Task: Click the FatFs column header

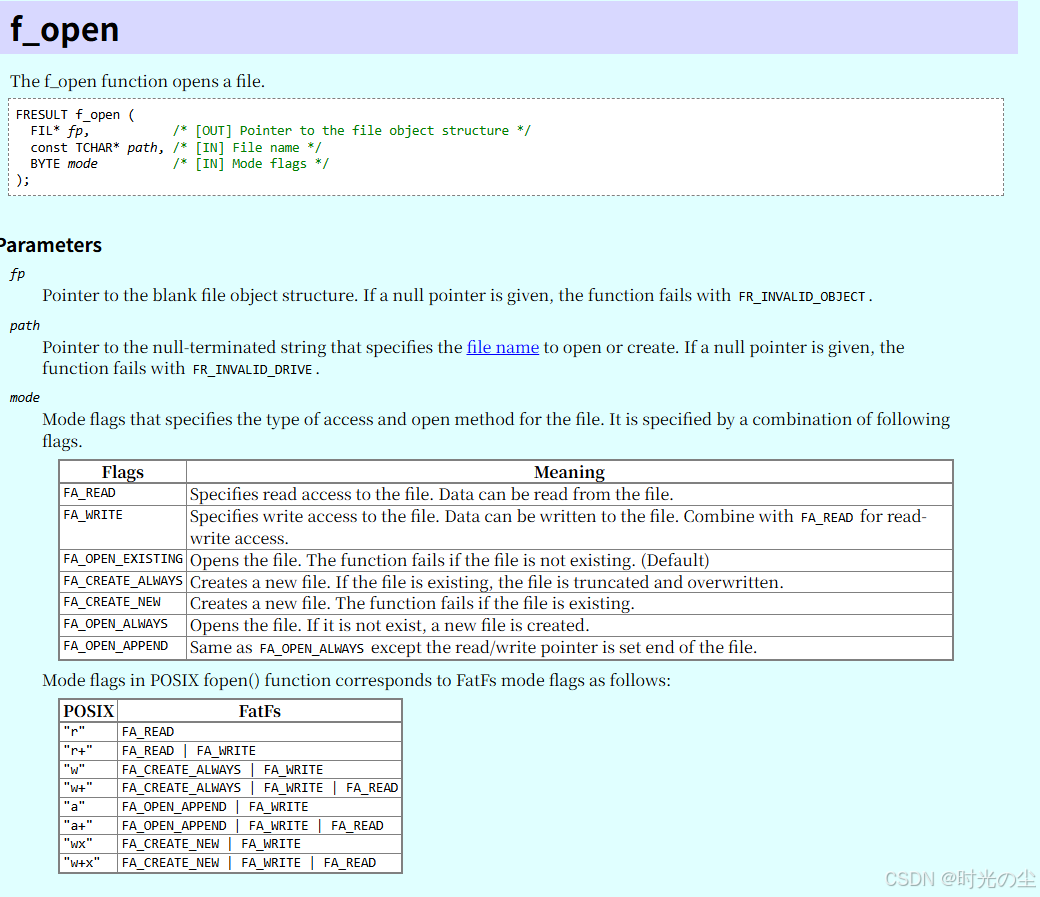Action: tap(260, 711)
